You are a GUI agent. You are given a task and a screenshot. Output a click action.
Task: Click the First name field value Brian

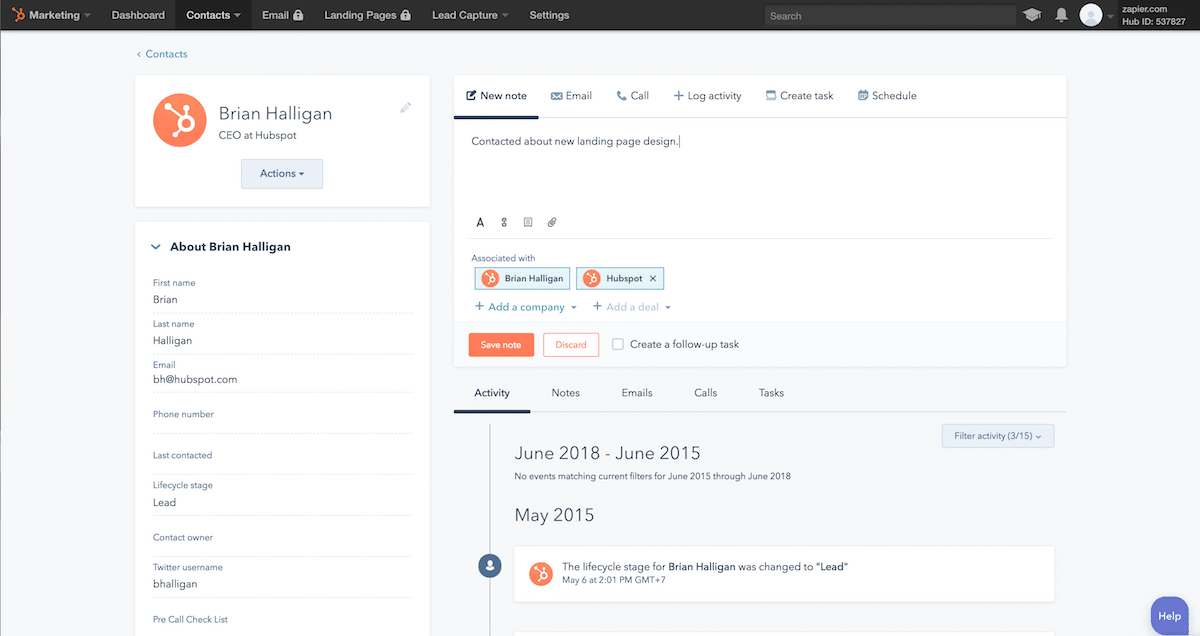(165, 299)
